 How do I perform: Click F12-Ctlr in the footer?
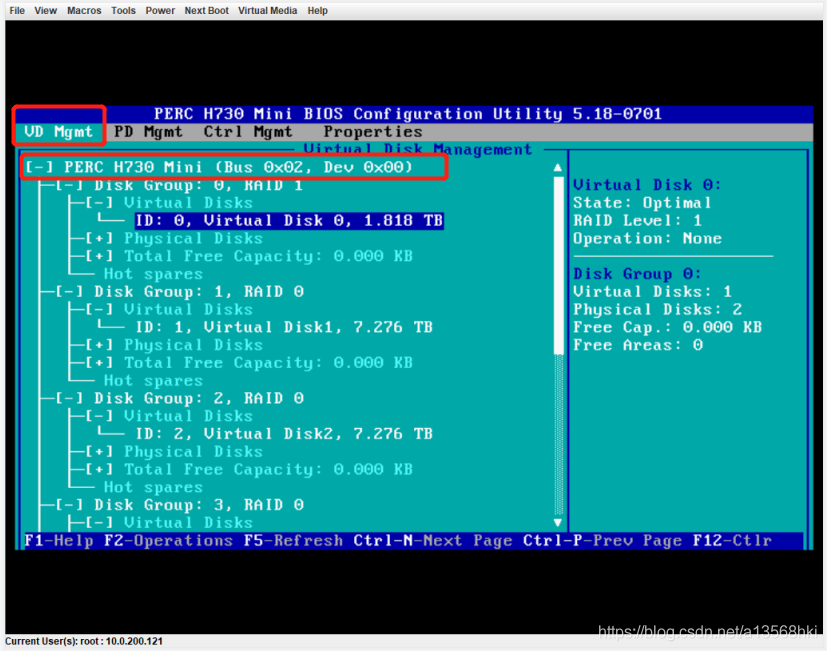[732, 541]
